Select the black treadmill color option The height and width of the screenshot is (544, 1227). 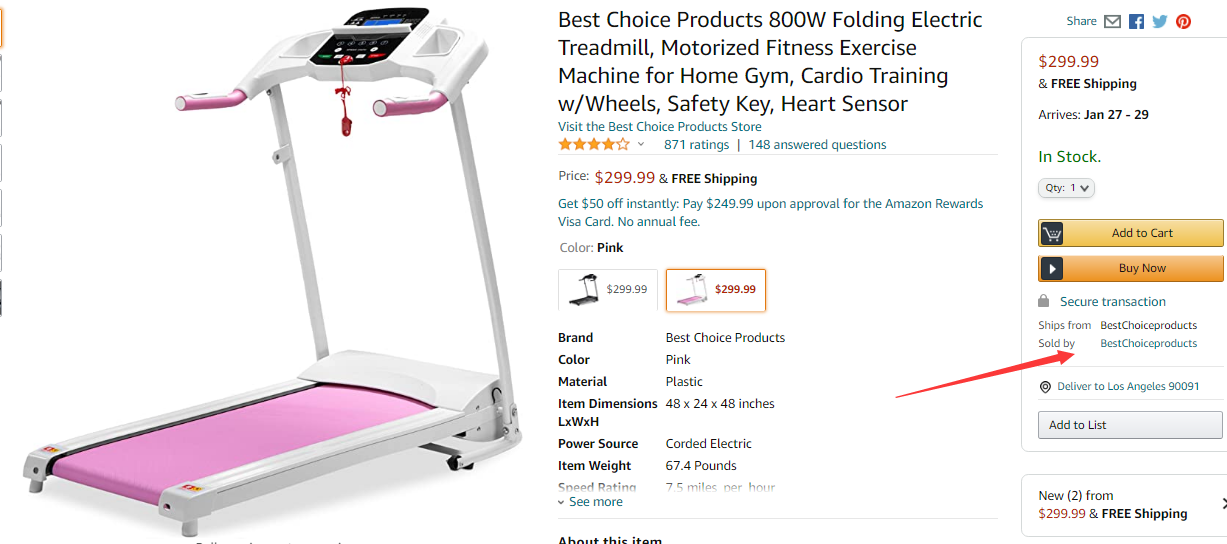(x=608, y=290)
